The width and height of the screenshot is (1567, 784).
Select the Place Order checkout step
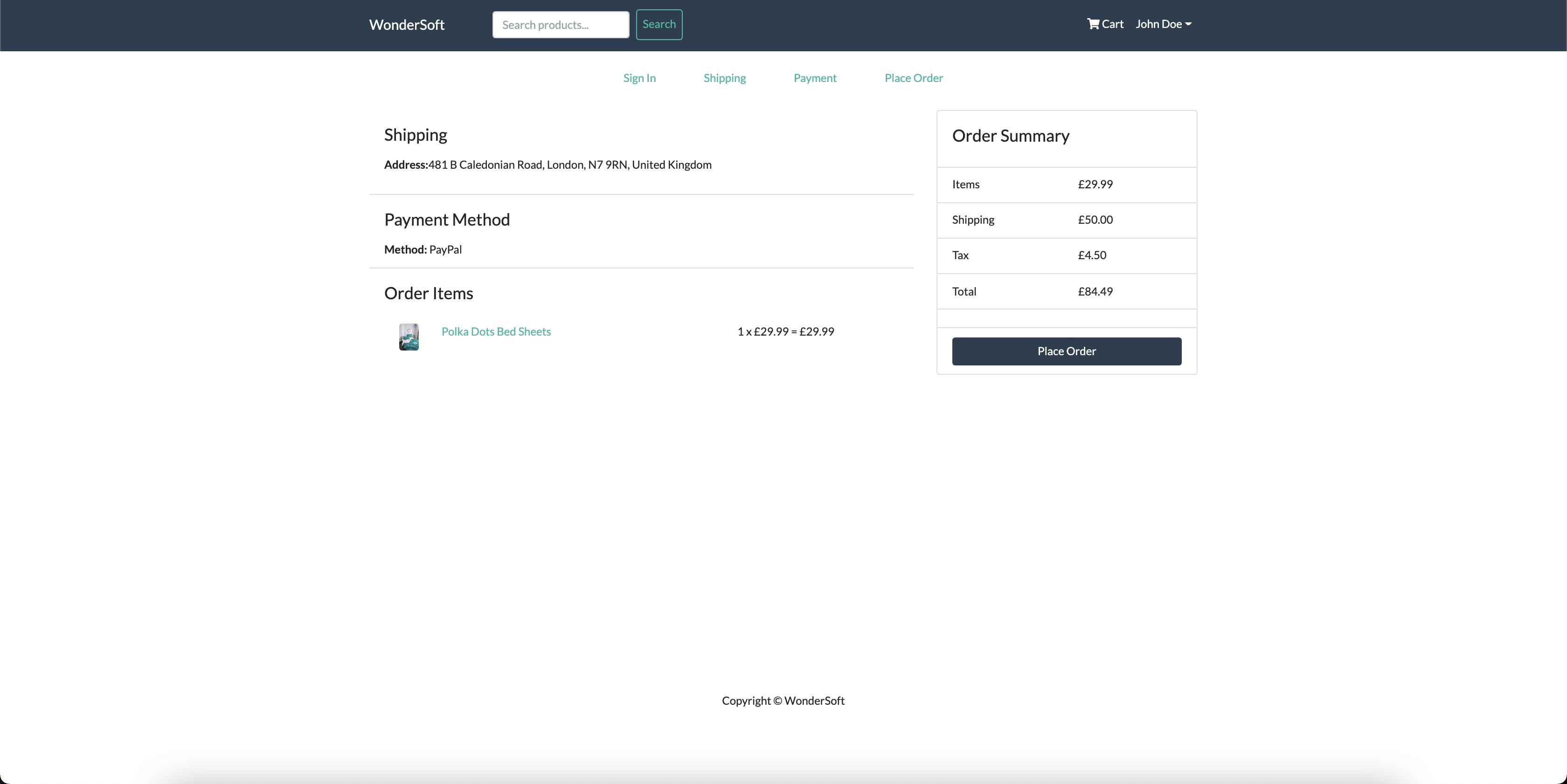[x=913, y=78]
